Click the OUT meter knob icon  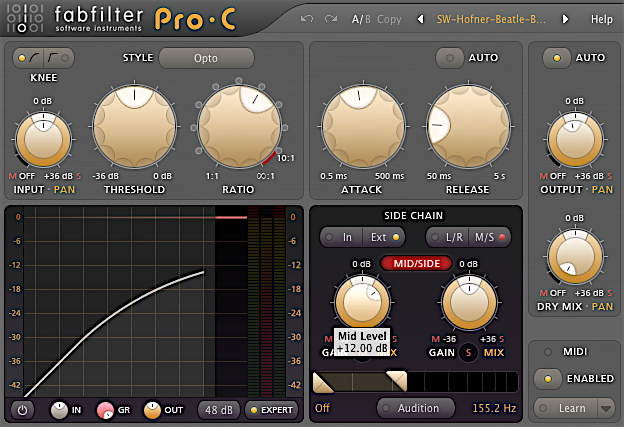[152, 410]
